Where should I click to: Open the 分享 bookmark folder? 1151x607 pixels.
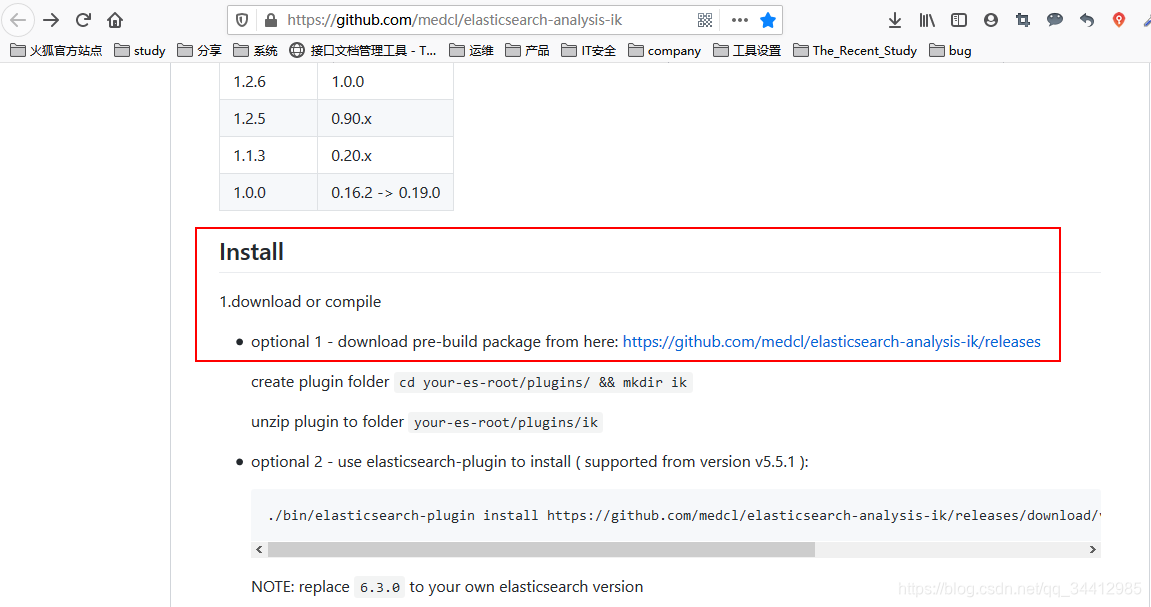tap(199, 51)
